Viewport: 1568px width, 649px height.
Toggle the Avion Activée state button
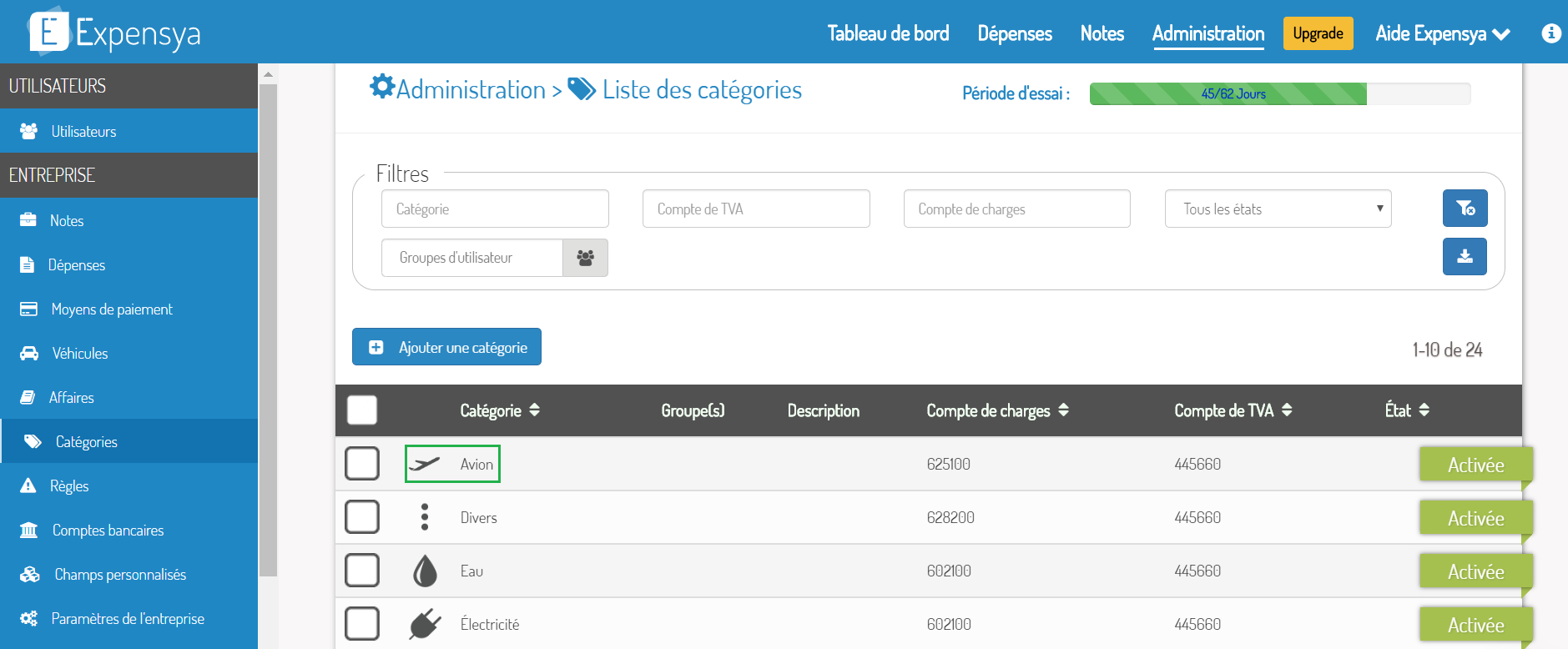coord(1475,465)
